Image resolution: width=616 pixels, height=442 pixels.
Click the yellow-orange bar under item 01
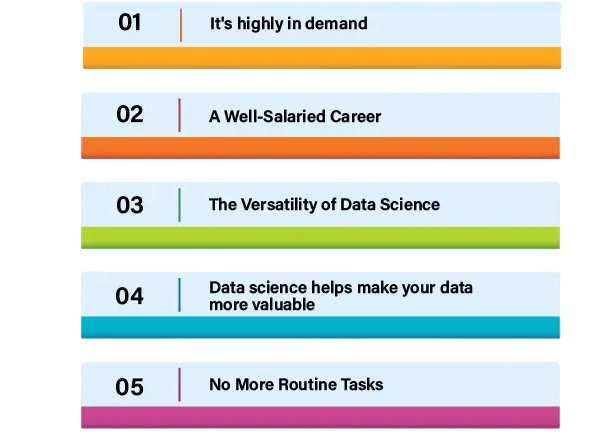click(321, 57)
